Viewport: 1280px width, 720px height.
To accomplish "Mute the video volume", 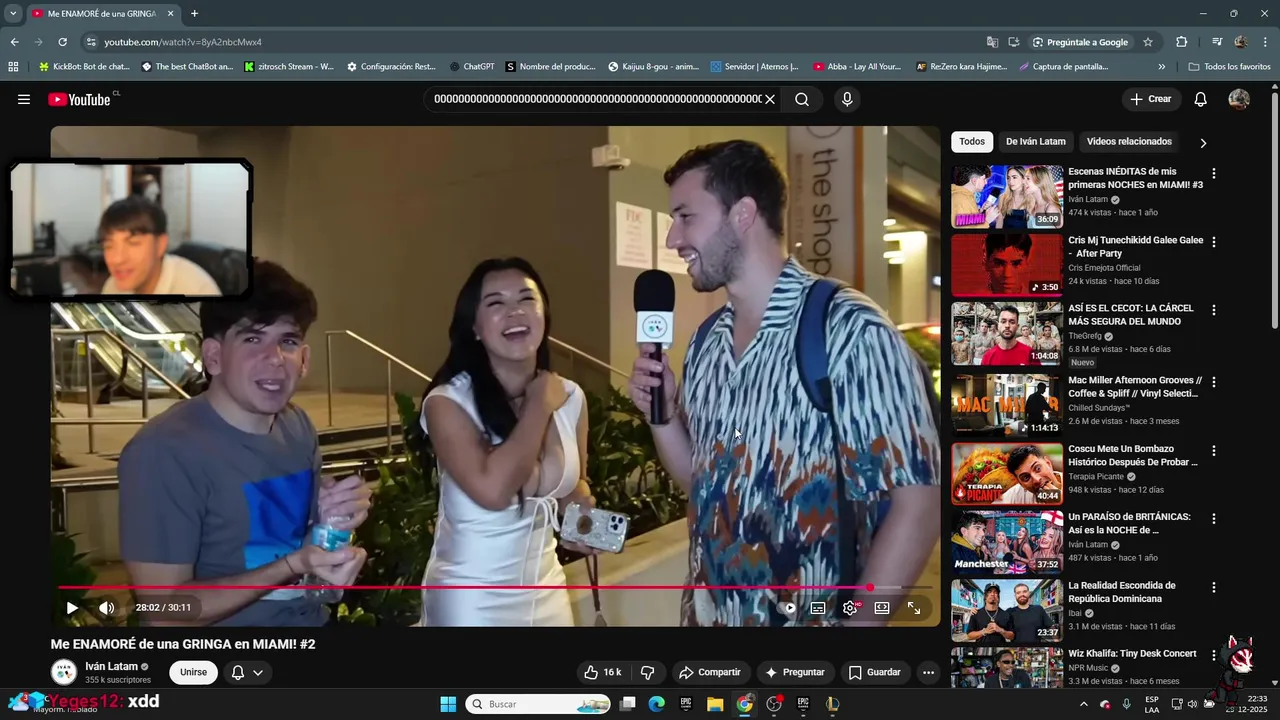I will pos(107,608).
